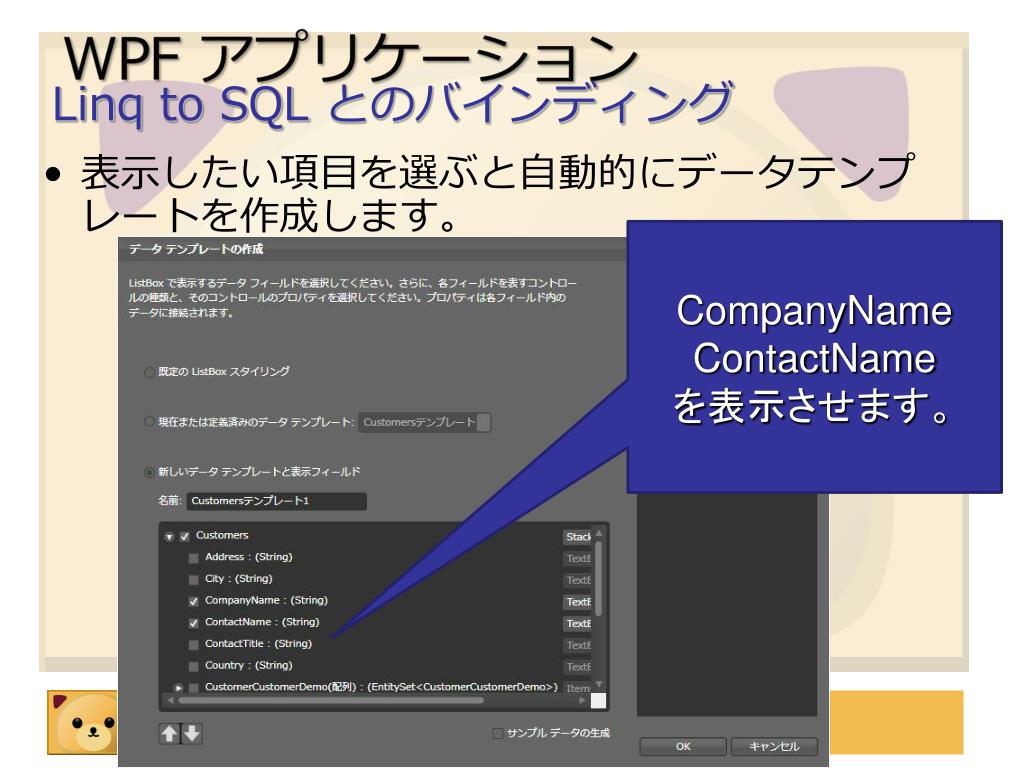1024x768 pixels.
Task: Open the Customersテンプレート dropdown
Action: [424, 423]
